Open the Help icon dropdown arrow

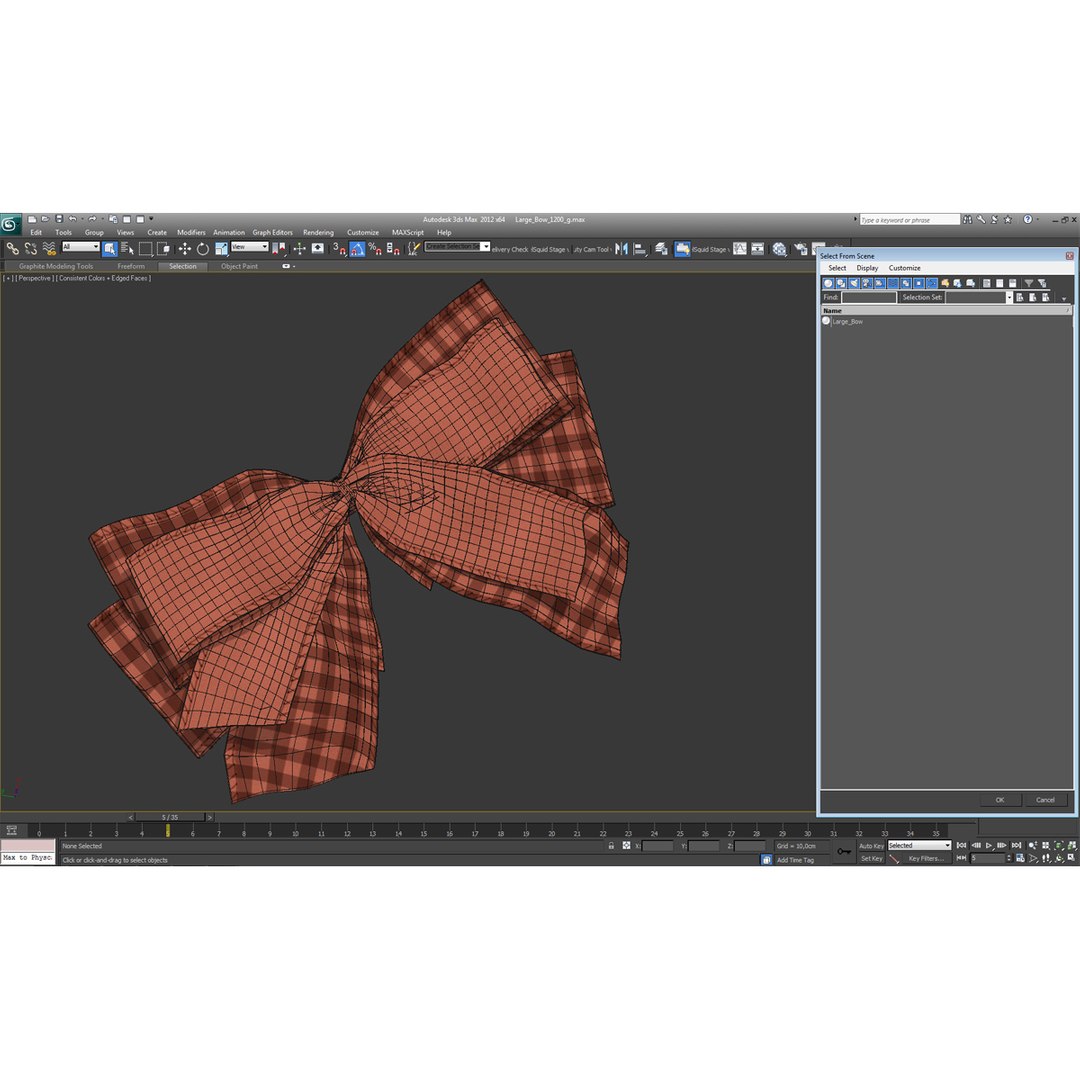click(x=1038, y=219)
